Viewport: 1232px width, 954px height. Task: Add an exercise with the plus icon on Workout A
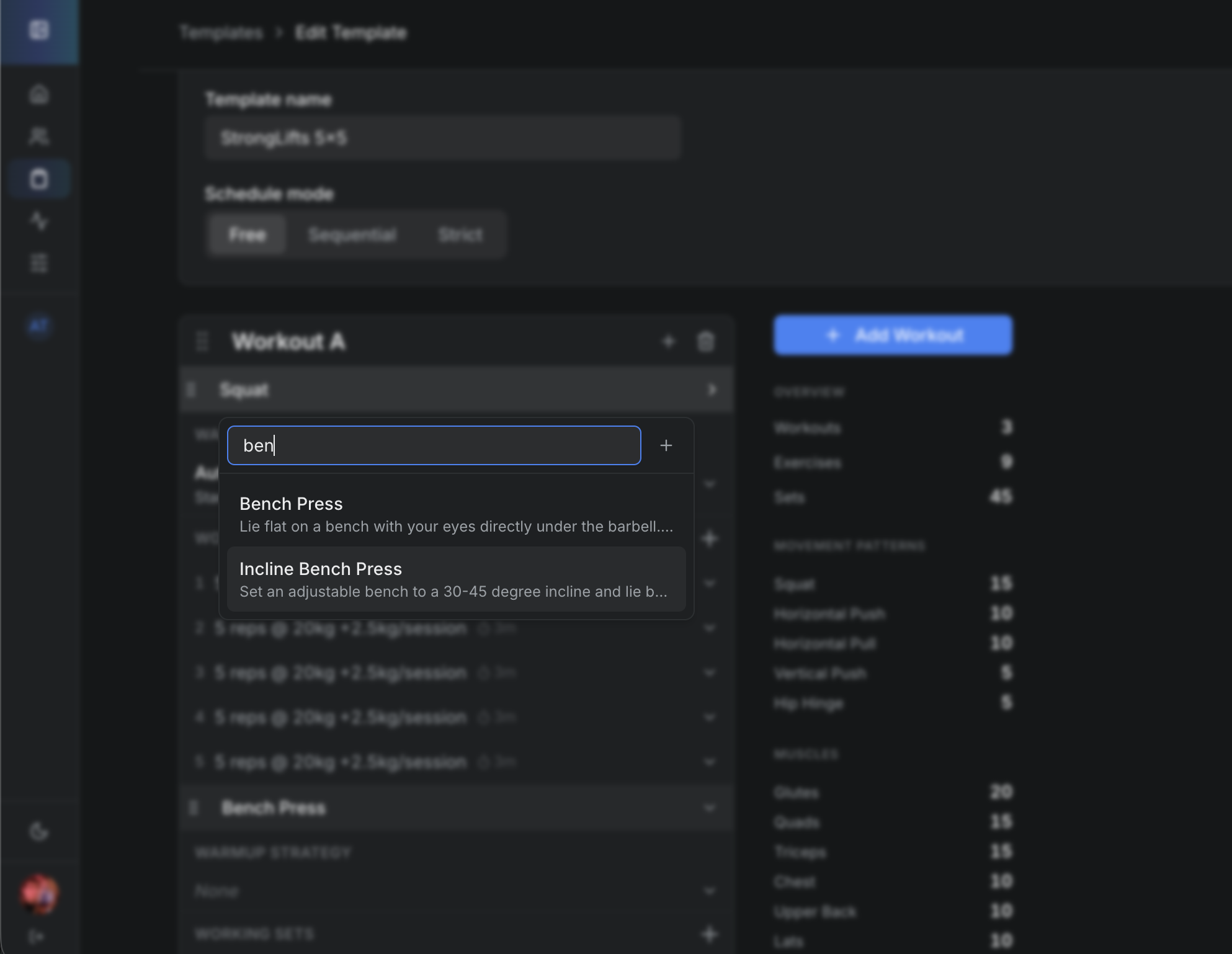pos(669,341)
